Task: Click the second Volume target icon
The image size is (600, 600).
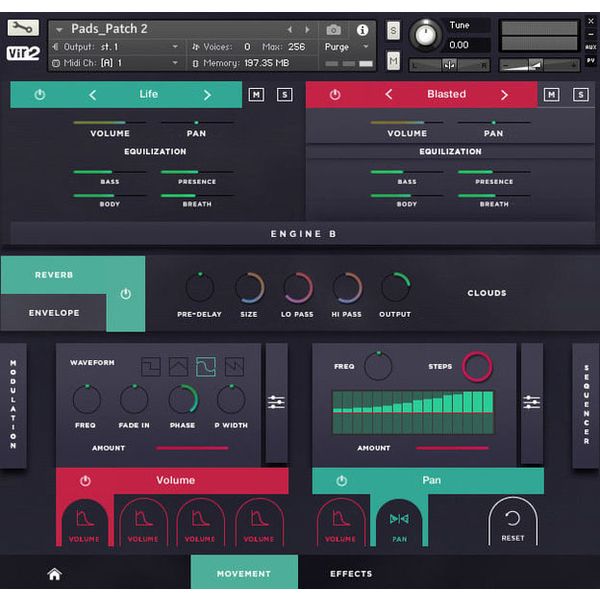Action: [x=143, y=523]
